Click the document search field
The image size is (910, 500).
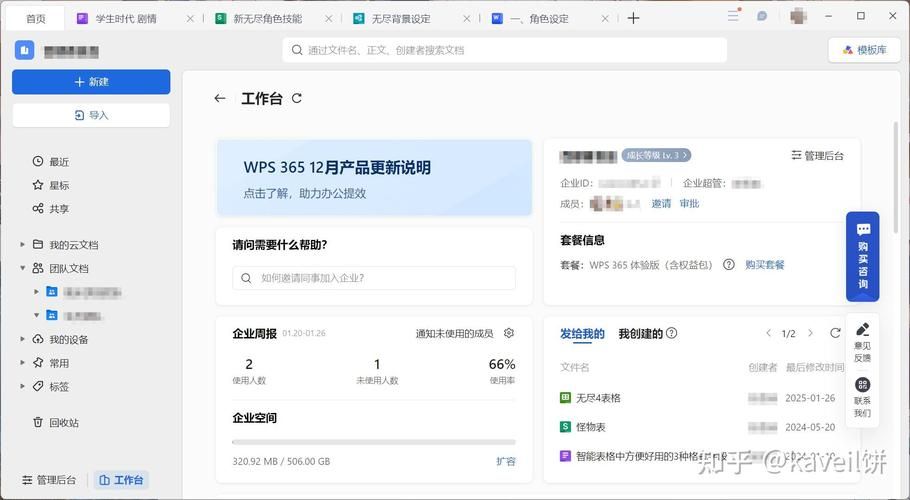[504, 50]
